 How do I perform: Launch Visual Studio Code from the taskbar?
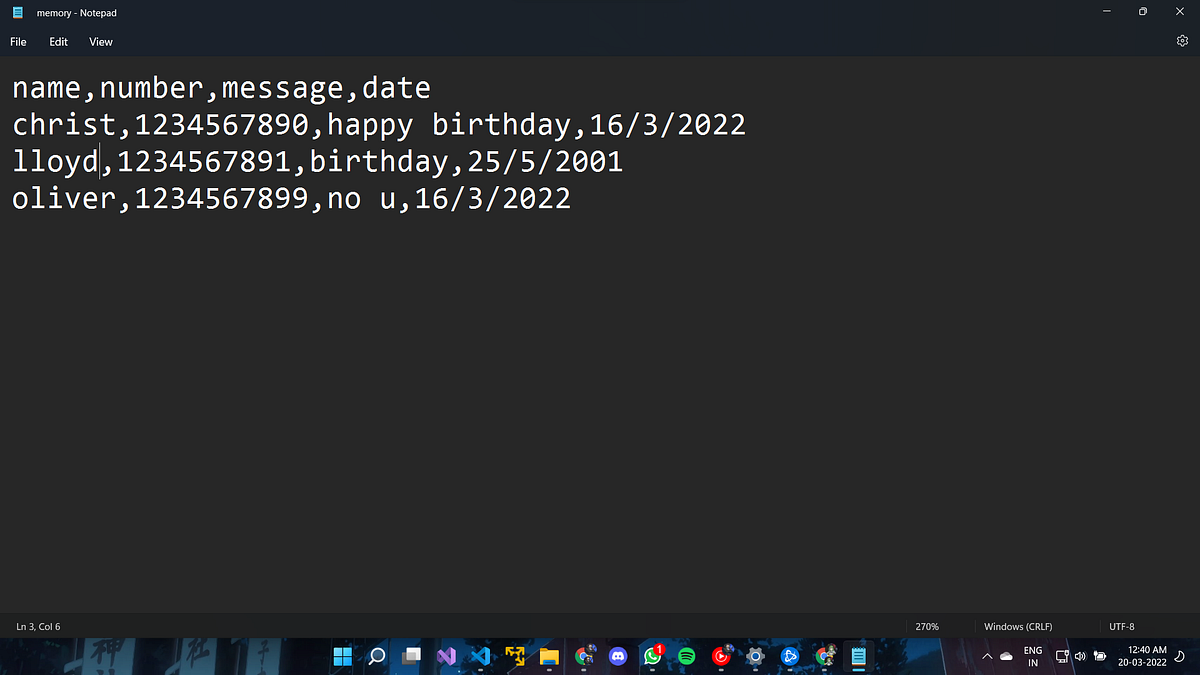(x=481, y=656)
